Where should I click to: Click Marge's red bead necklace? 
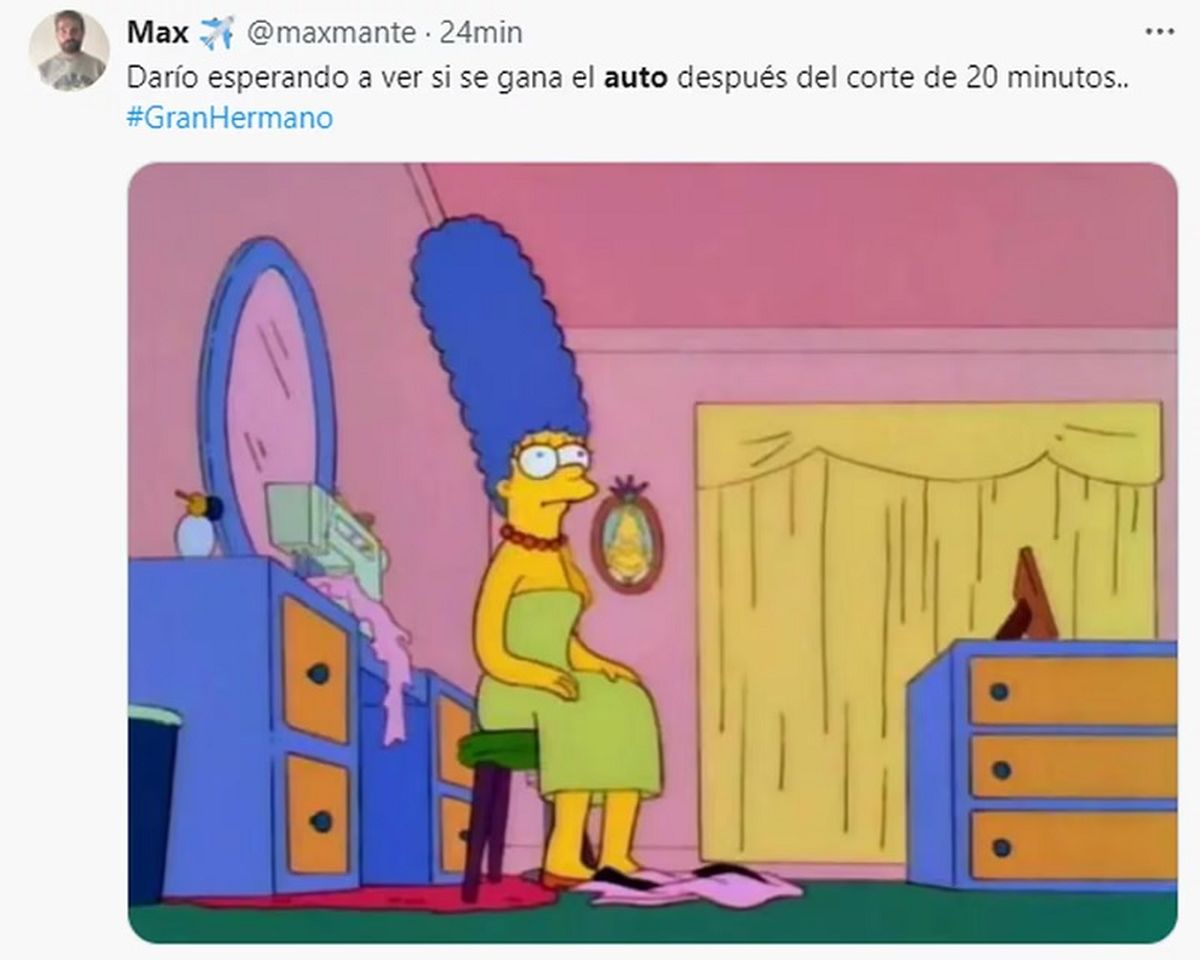[535, 538]
